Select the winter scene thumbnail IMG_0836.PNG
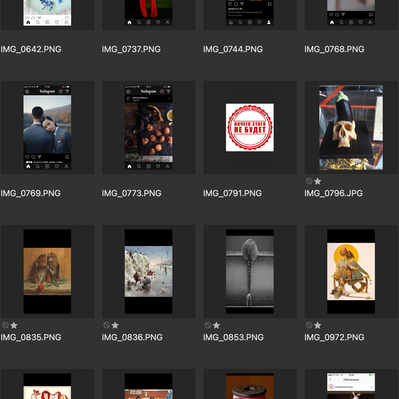Screen dimensions: 399x399 [x=149, y=271]
